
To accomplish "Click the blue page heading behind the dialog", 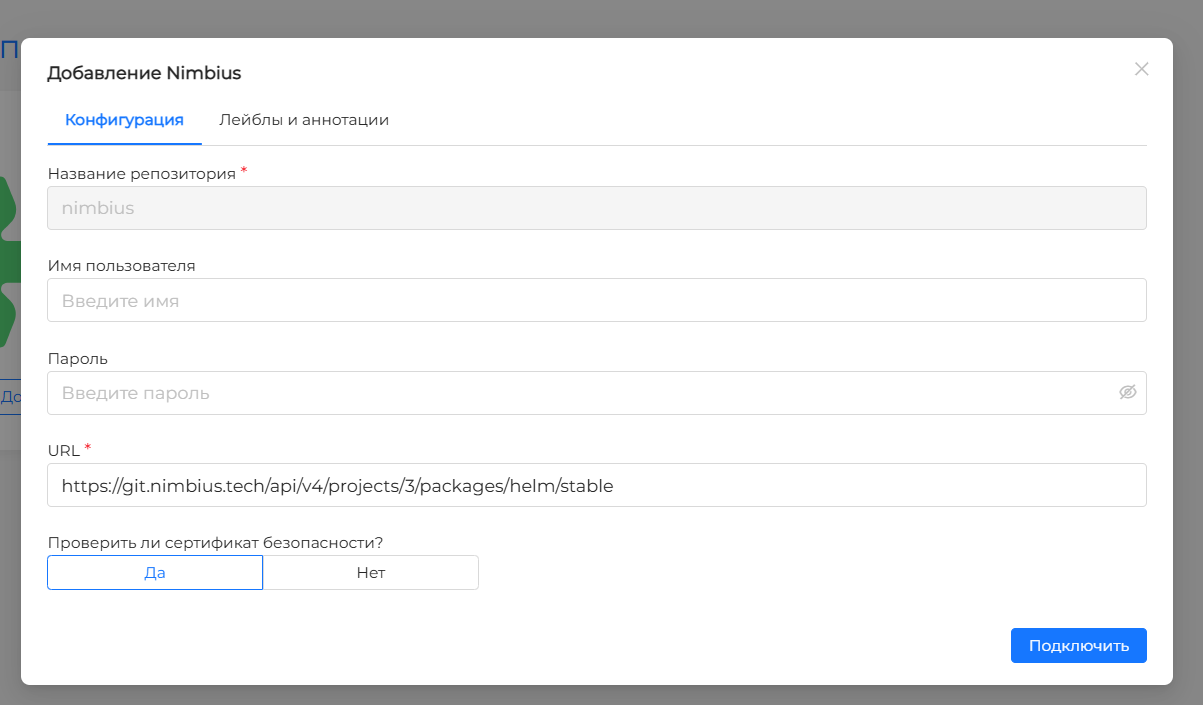I will tap(8, 50).
